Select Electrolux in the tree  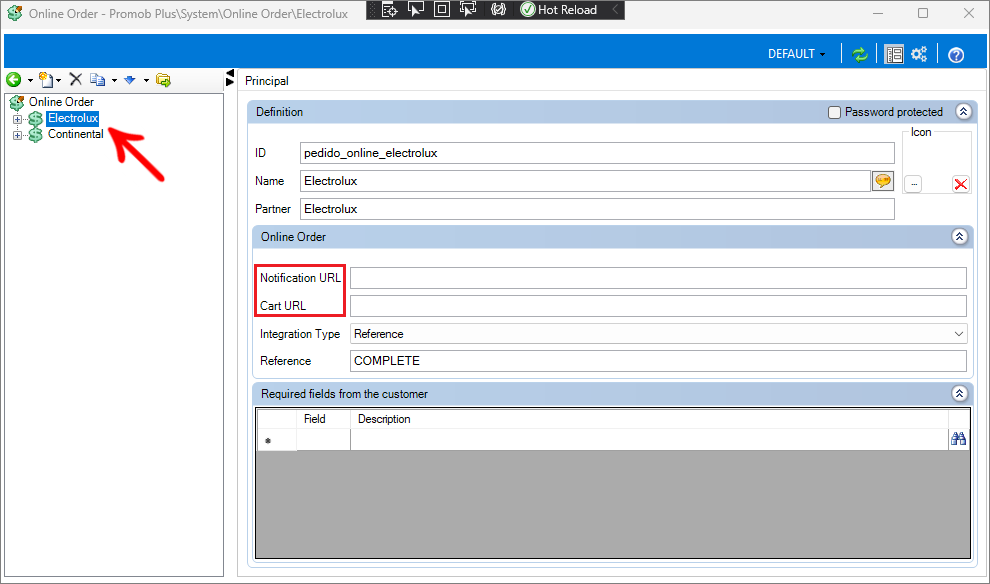point(73,118)
